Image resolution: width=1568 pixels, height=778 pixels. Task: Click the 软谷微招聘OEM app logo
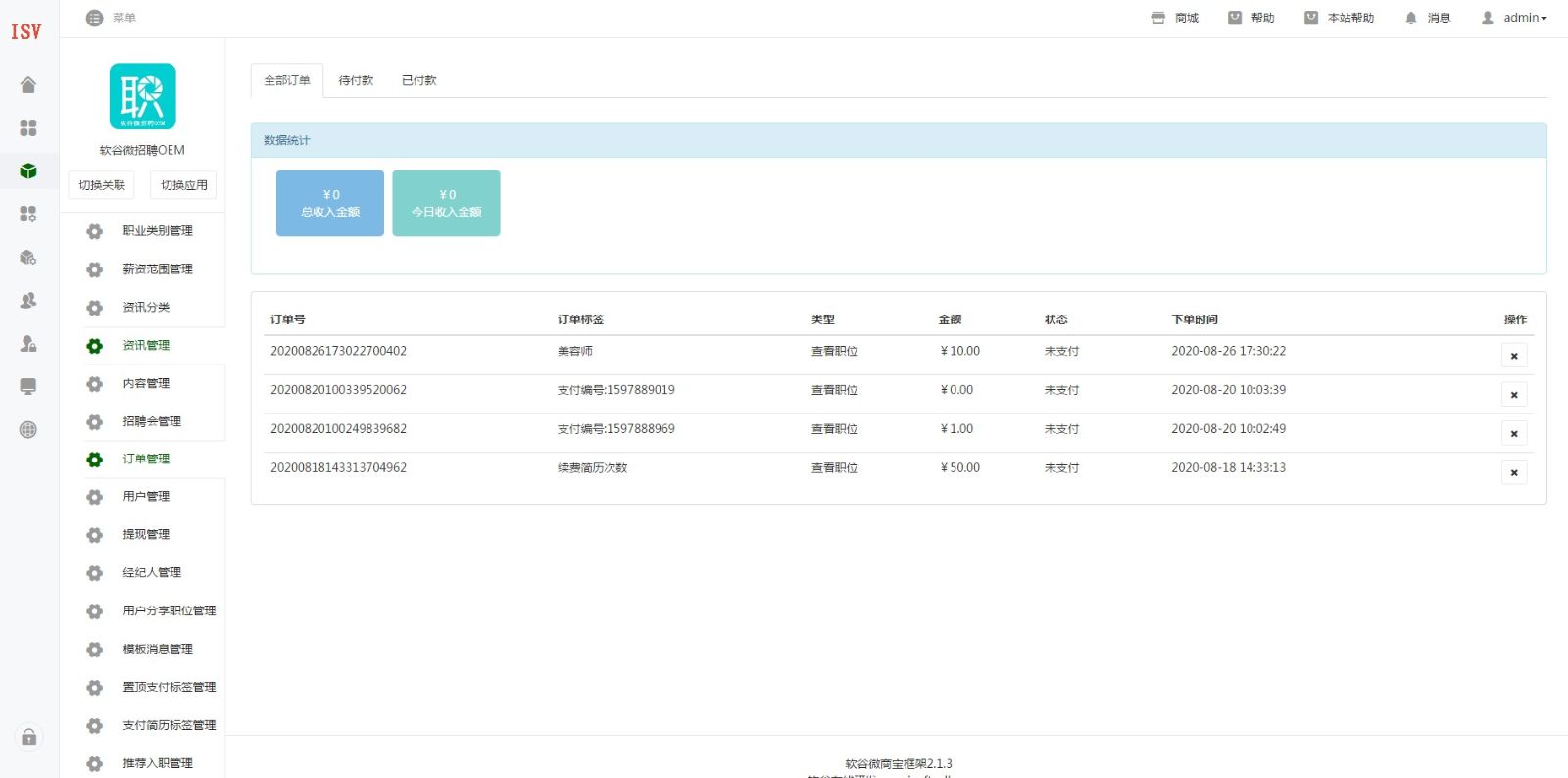pyautogui.click(x=142, y=96)
